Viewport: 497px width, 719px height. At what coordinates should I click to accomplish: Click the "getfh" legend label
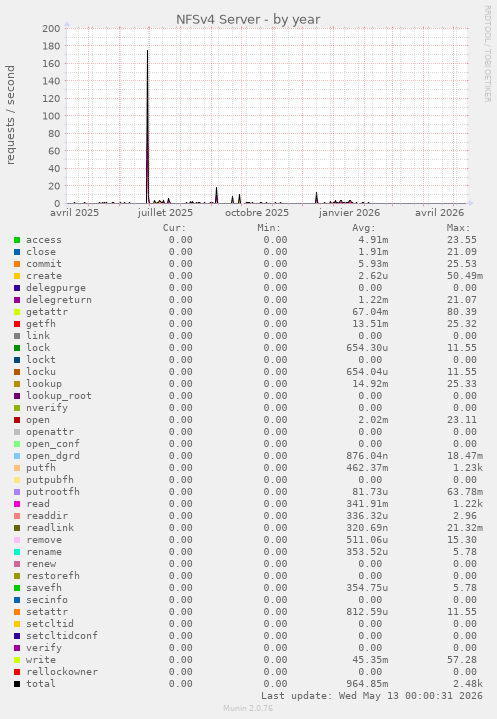tap(41, 324)
